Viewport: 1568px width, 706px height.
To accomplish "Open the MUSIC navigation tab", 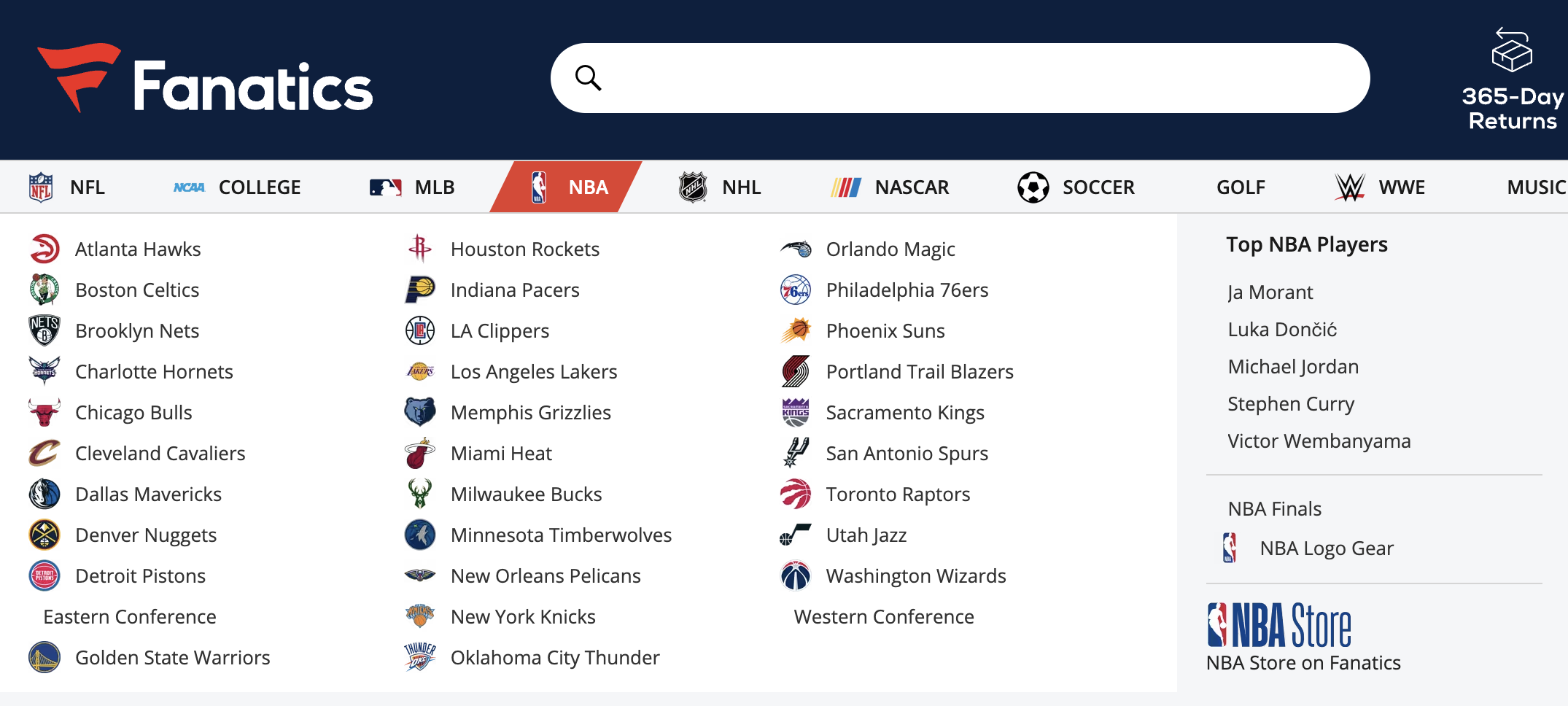I will tap(1537, 187).
